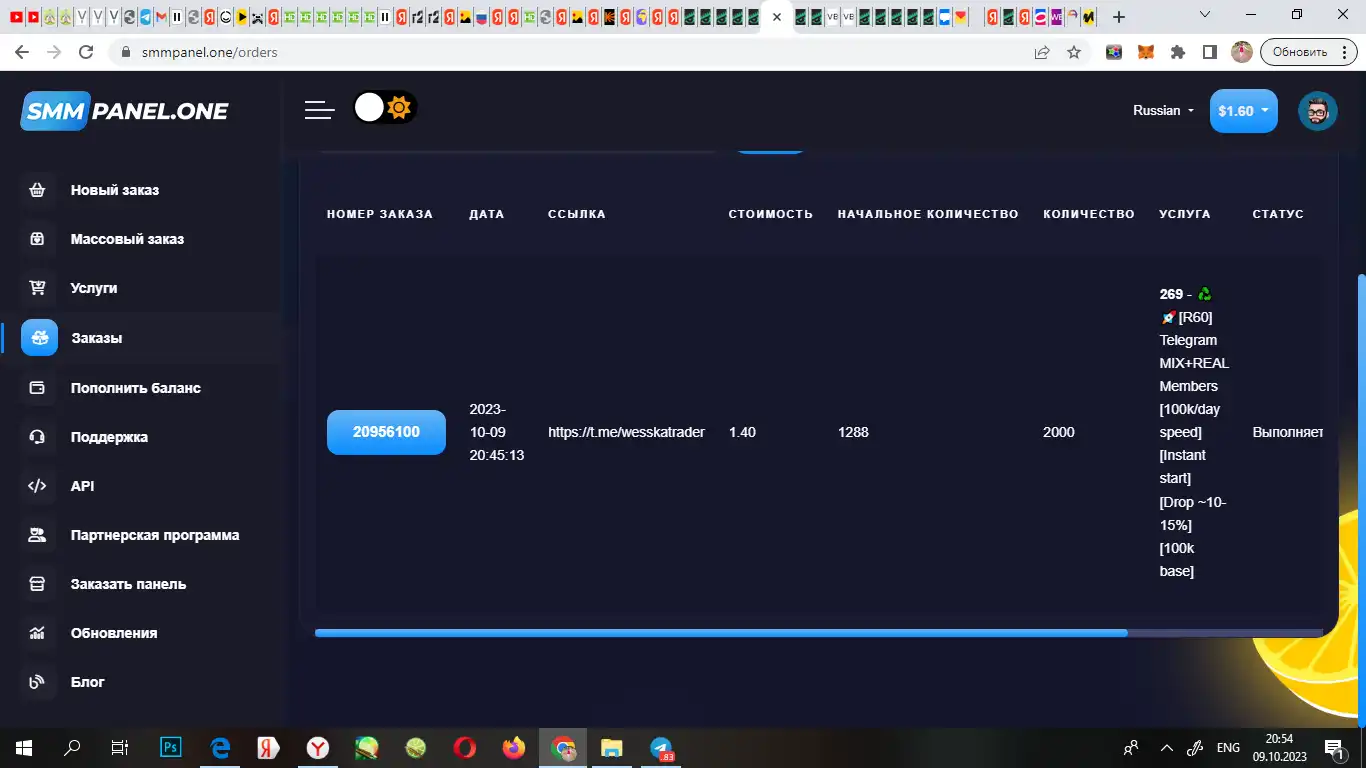
Task: Click the 2000 quantity value
Action: (x=1059, y=432)
